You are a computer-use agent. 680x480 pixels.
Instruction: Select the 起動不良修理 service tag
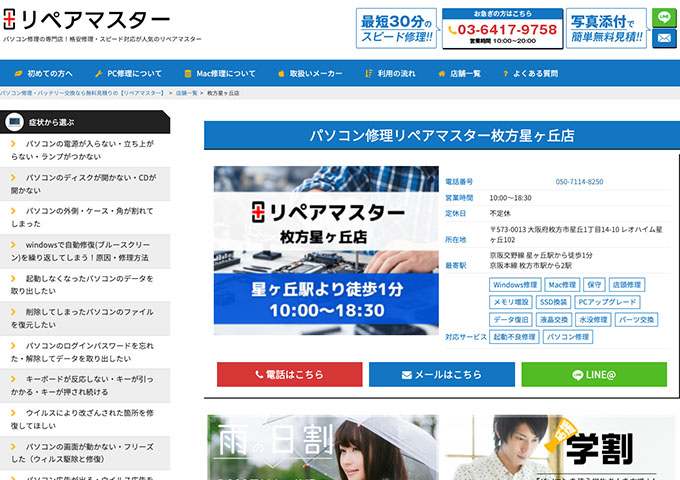pos(514,337)
